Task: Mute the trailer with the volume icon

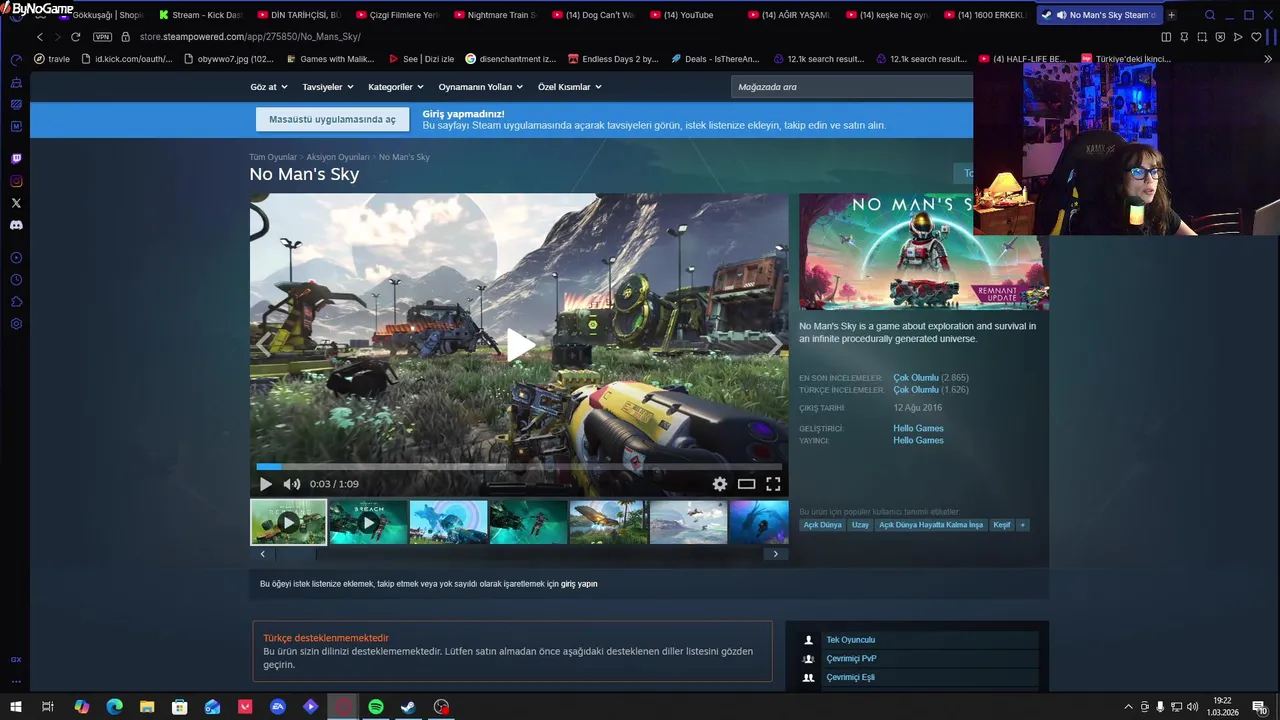Action: (x=292, y=484)
